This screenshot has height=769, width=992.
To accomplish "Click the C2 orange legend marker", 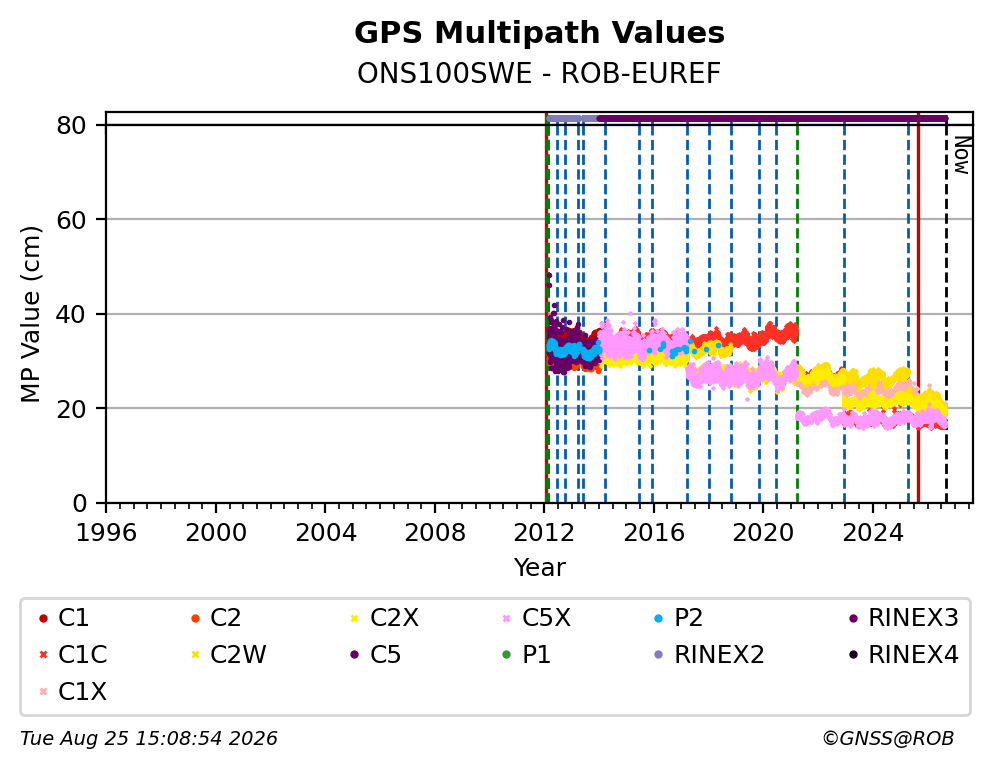I will (x=195, y=618).
